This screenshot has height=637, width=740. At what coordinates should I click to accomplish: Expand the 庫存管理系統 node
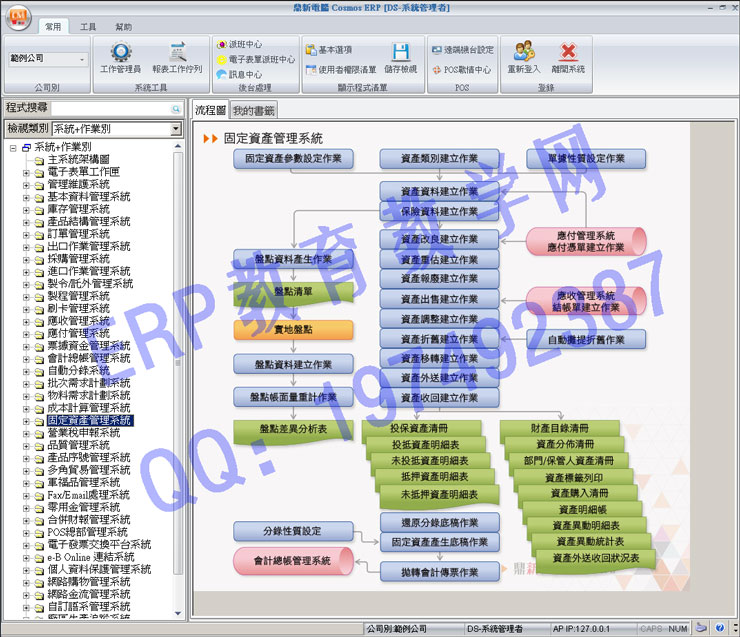tap(26, 210)
